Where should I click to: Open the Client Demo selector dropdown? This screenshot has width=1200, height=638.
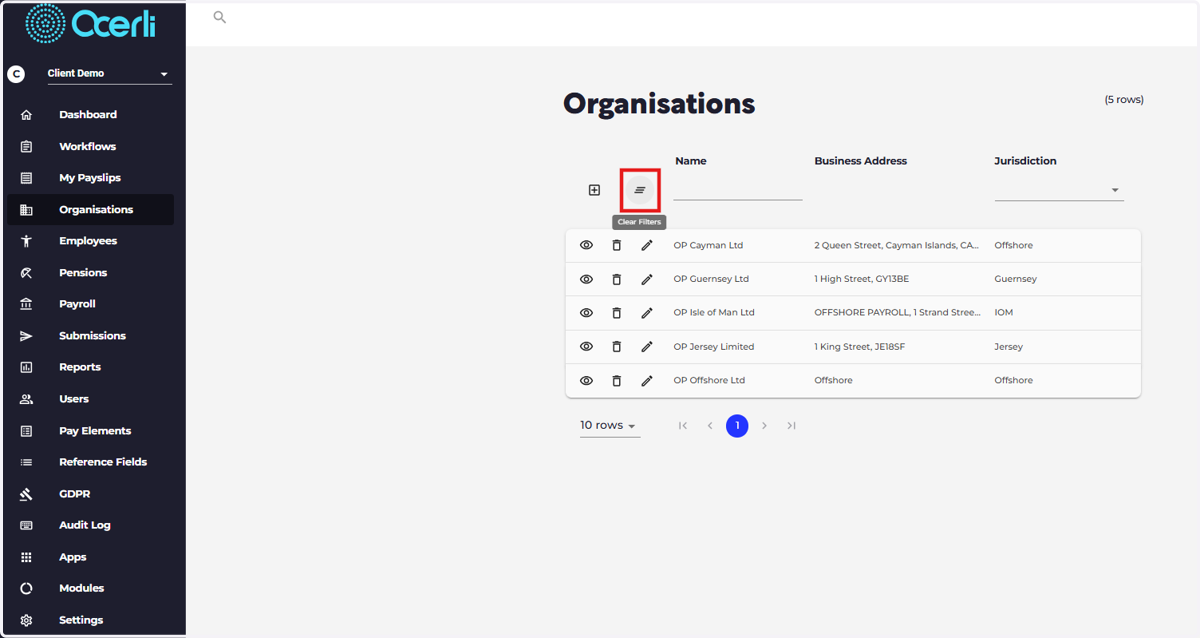[109, 74]
